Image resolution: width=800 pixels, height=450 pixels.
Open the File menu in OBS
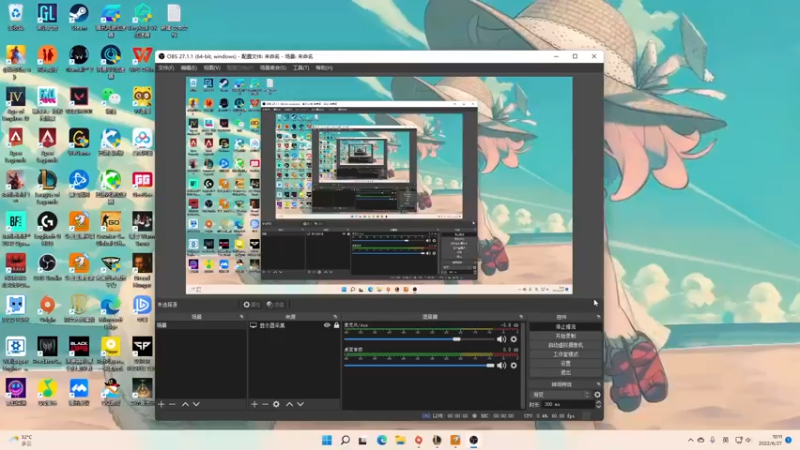pos(166,68)
